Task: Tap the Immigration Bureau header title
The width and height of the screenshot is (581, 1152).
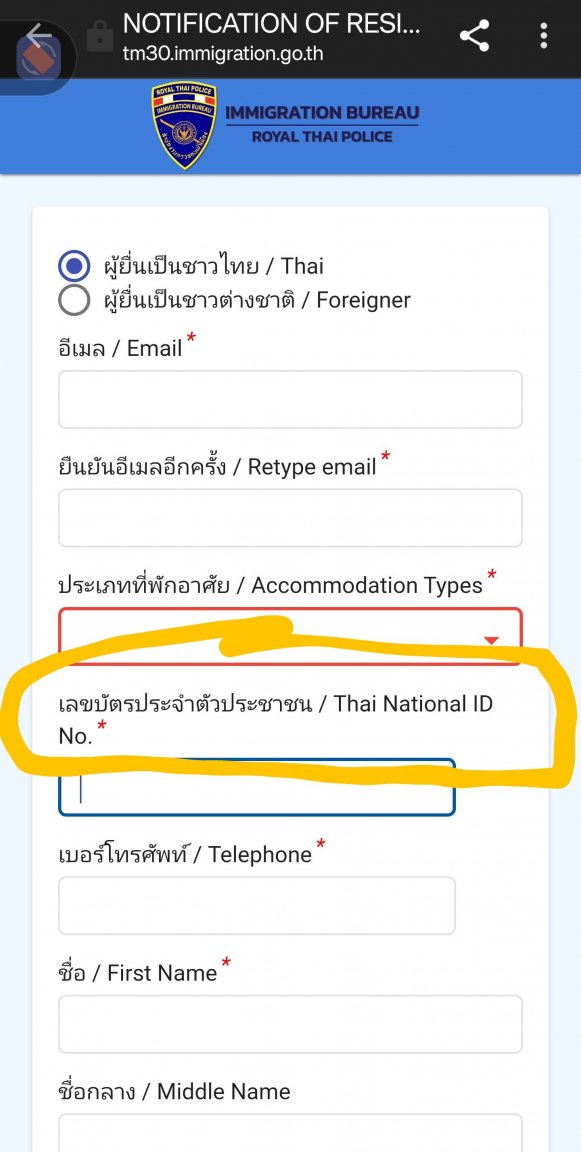Action: 322,113
